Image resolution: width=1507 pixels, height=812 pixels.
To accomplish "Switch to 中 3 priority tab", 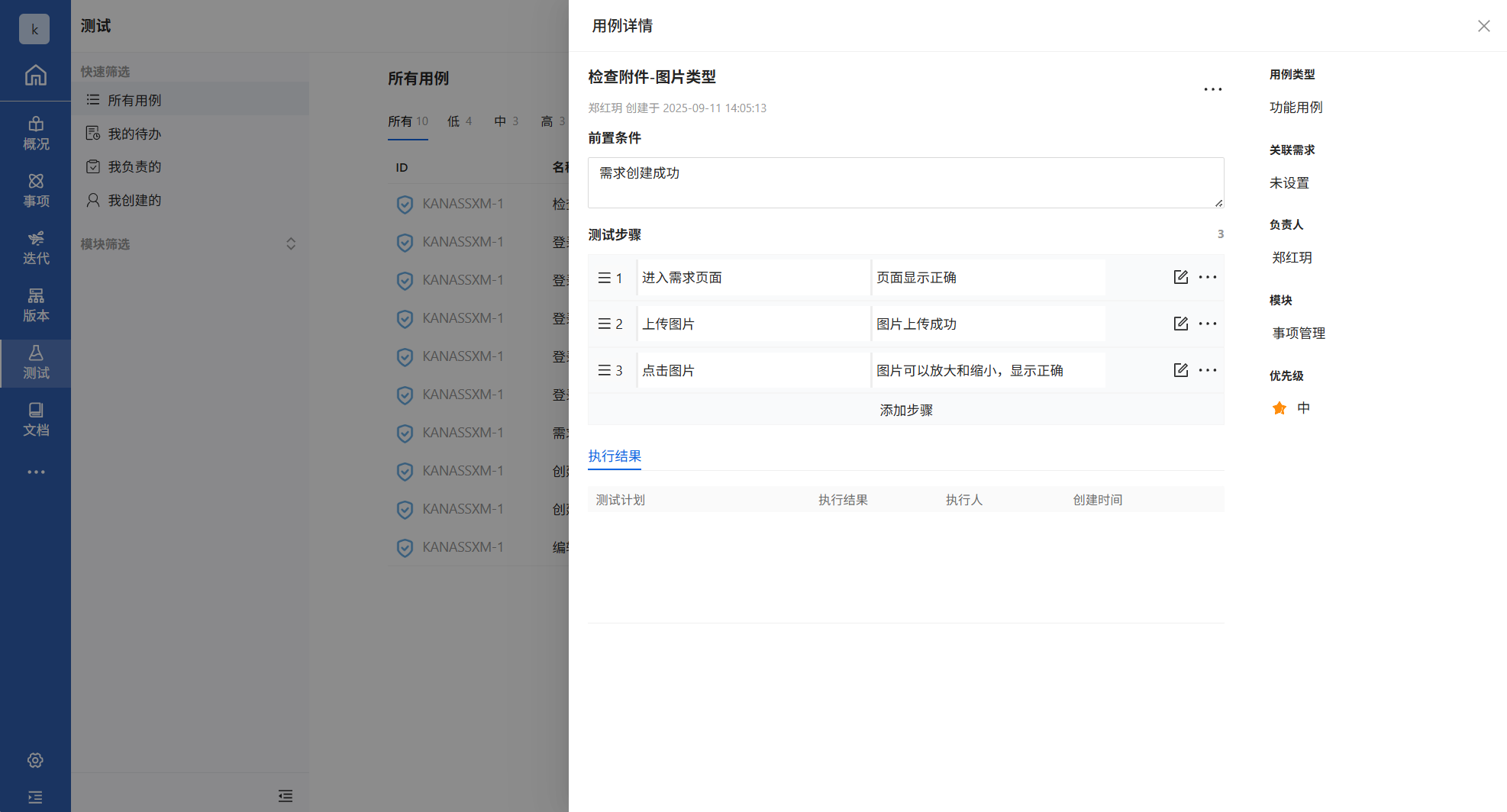I will 506,121.
